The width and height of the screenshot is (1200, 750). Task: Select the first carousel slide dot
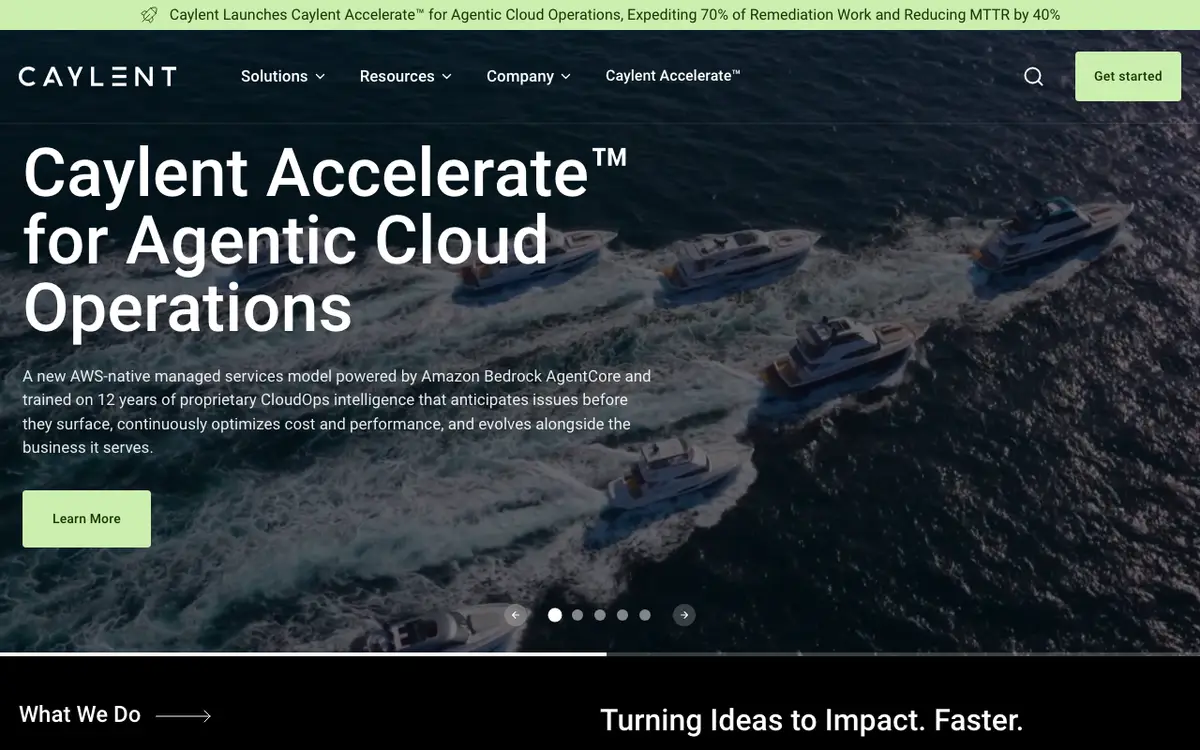[x=555, y=615]
